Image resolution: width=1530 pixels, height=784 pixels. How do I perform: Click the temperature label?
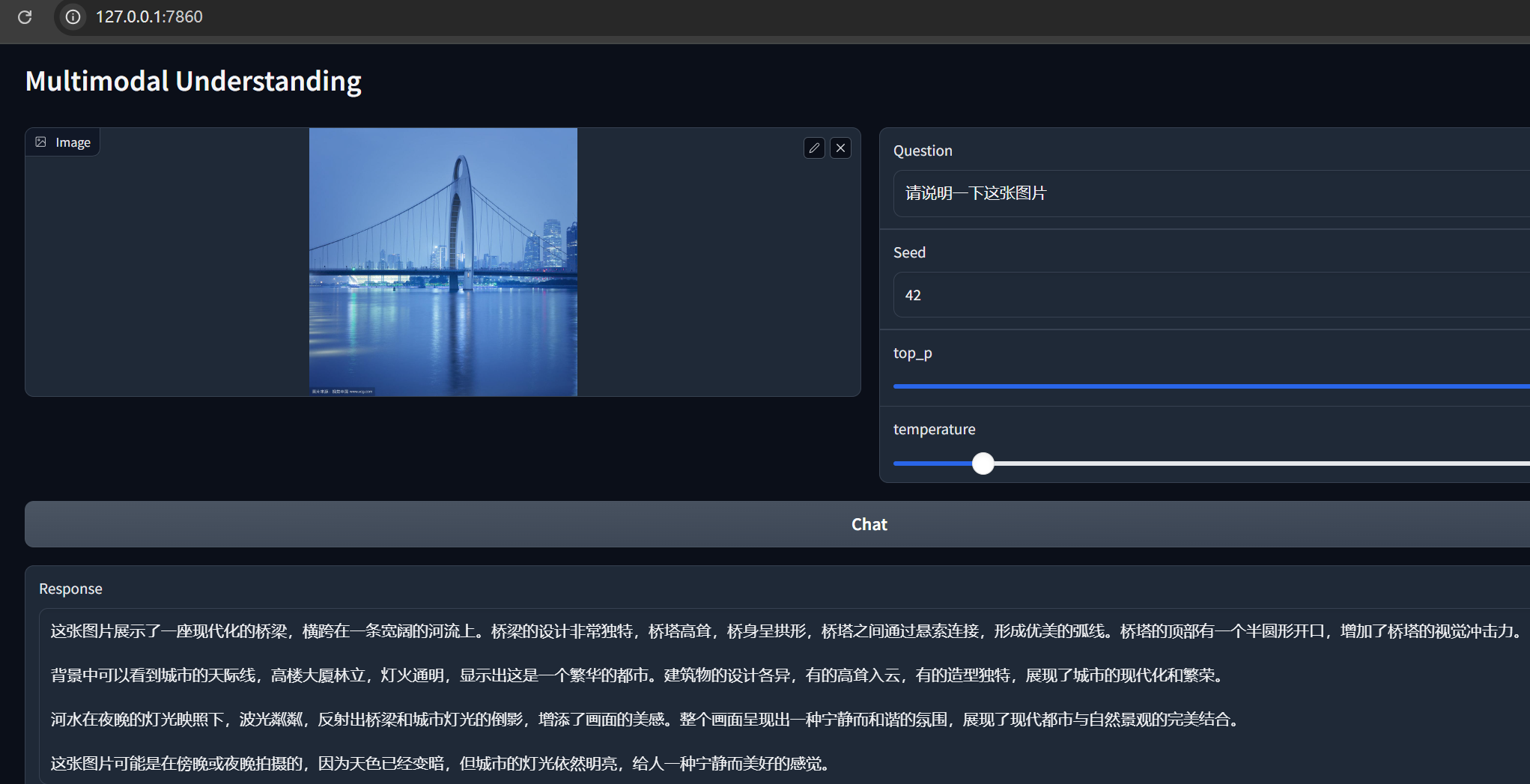tap(934, 429)
